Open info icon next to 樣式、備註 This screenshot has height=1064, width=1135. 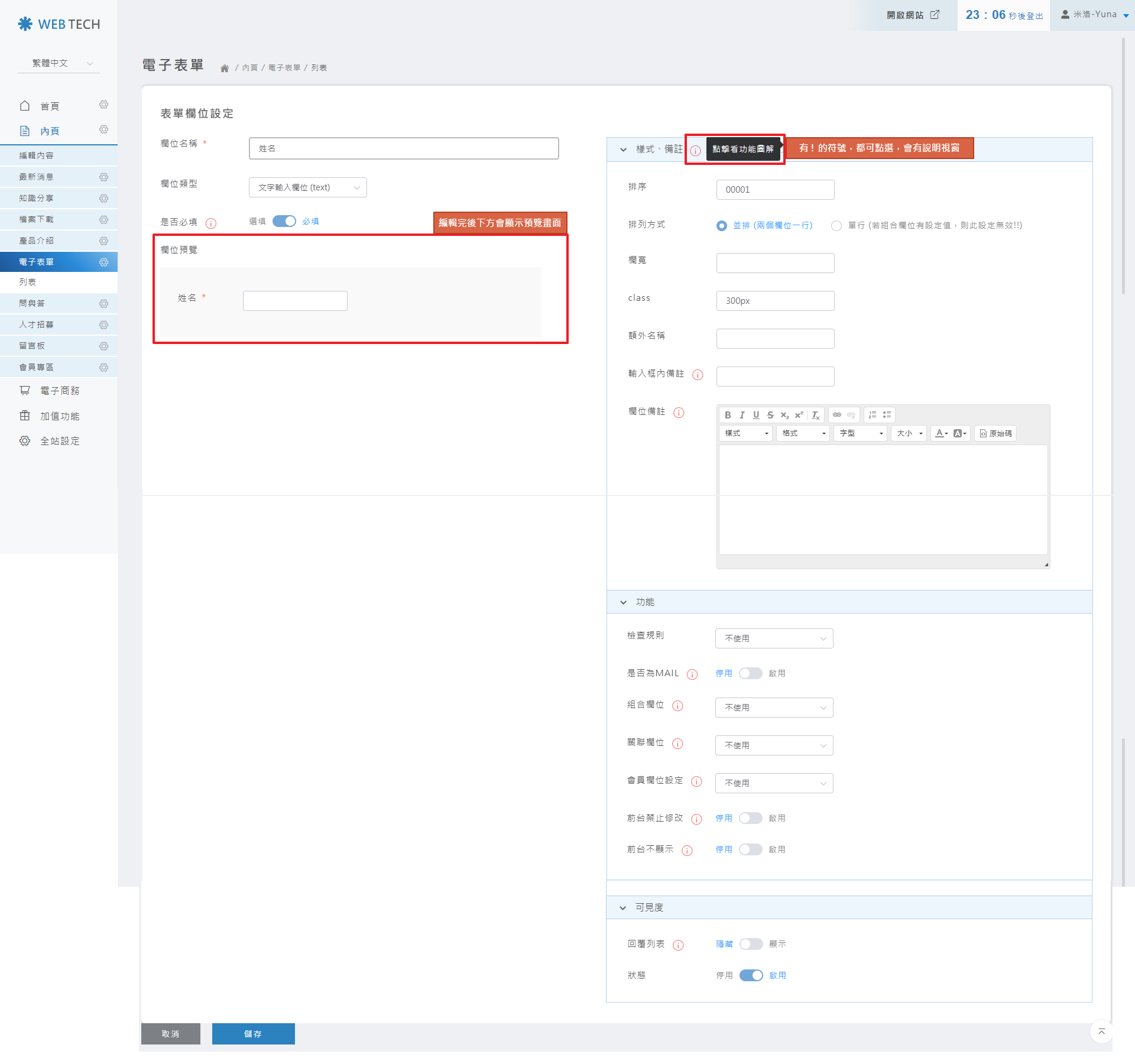tap(695, 150)
